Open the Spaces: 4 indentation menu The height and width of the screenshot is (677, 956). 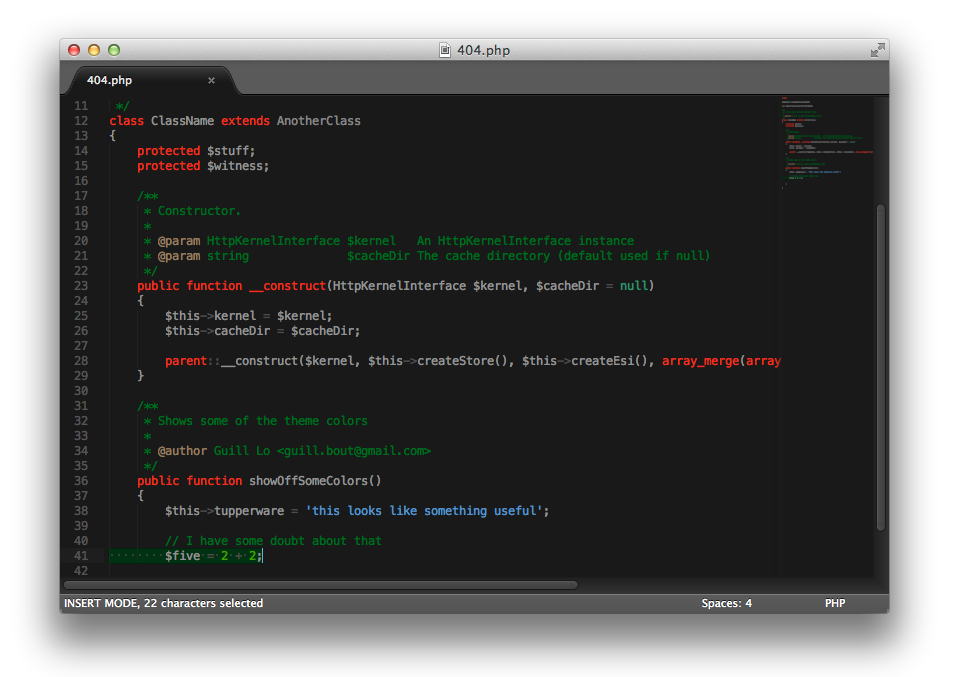[x=726, y=603]
